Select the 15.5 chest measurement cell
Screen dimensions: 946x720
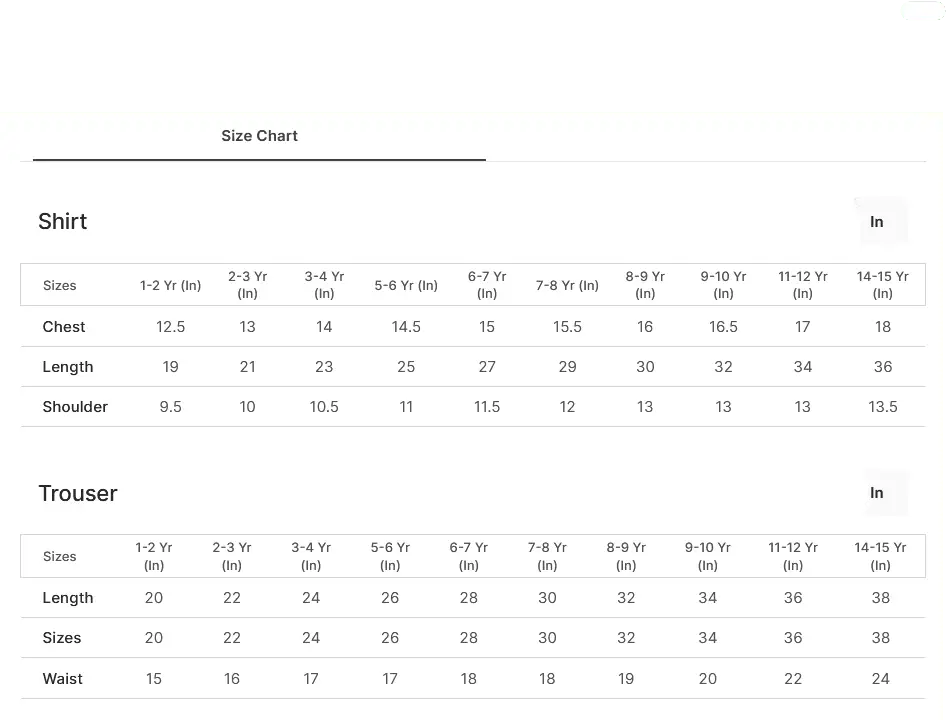point(567,327)
